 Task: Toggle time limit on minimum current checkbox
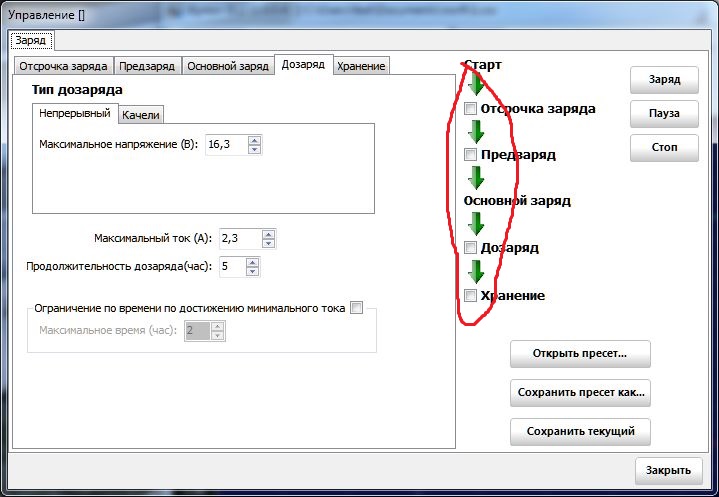[x=357, y=308]
